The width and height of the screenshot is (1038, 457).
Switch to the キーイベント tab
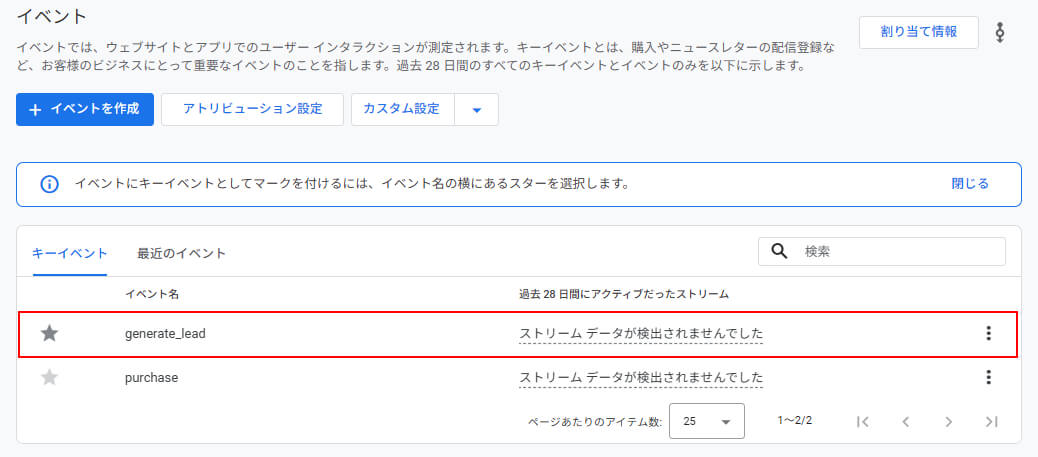pyautogui.click(x=70, y=253)
